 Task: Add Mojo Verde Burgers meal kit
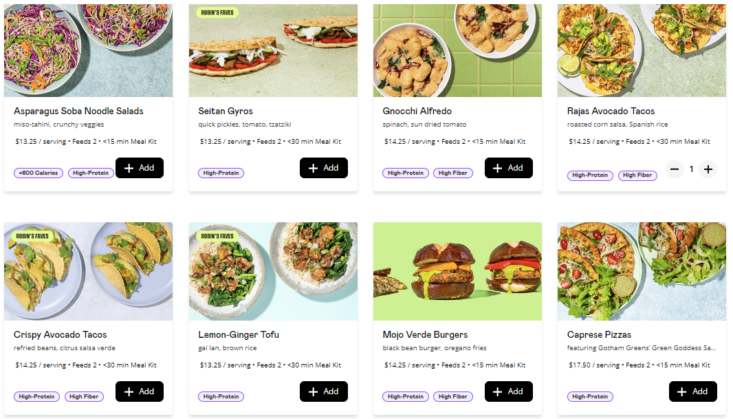[508, 391]
